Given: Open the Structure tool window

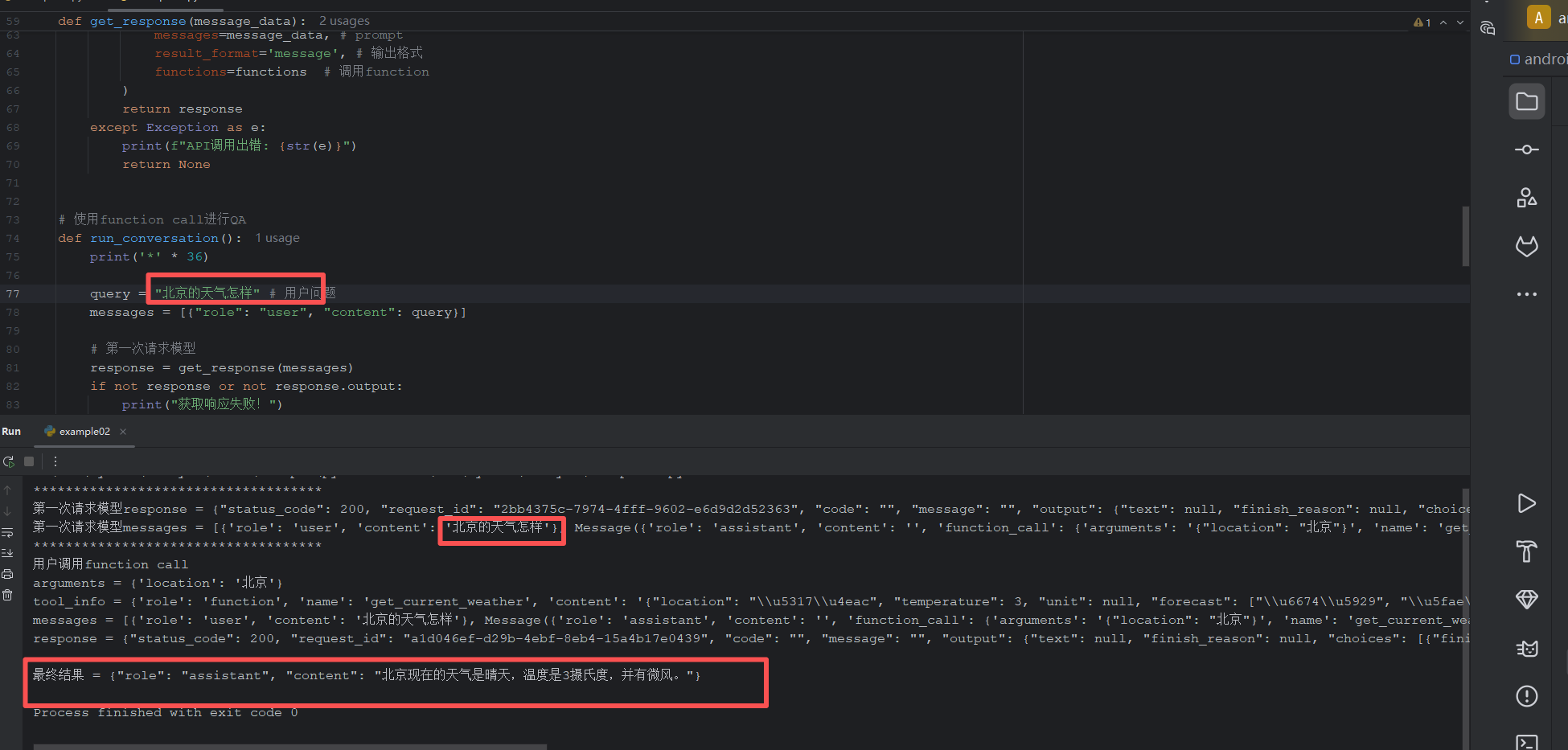Looking at the screenshot, I should pyautogui.click(x=1526, y=198).
